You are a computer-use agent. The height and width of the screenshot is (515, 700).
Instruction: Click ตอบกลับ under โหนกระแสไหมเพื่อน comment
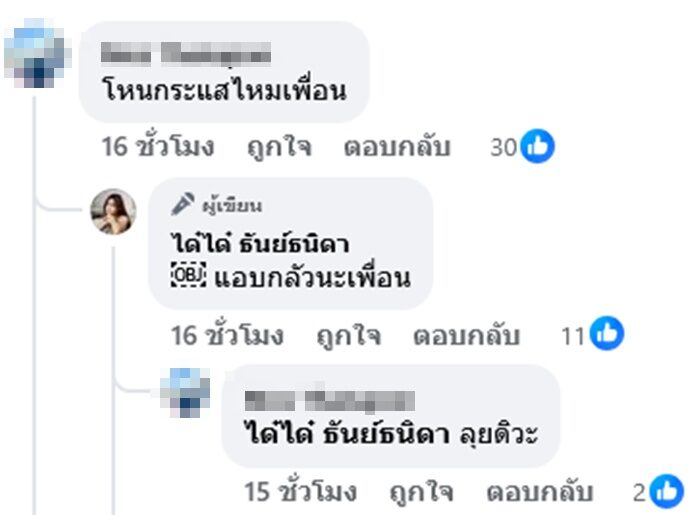397,146
